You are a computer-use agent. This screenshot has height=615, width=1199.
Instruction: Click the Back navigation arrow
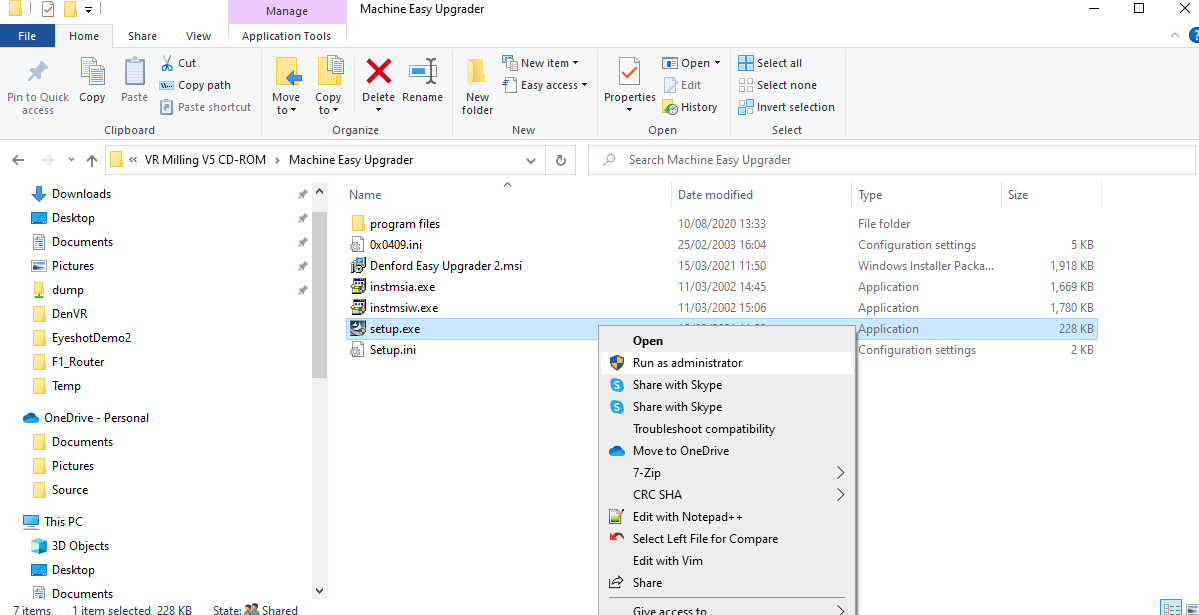tap(18, 161)
